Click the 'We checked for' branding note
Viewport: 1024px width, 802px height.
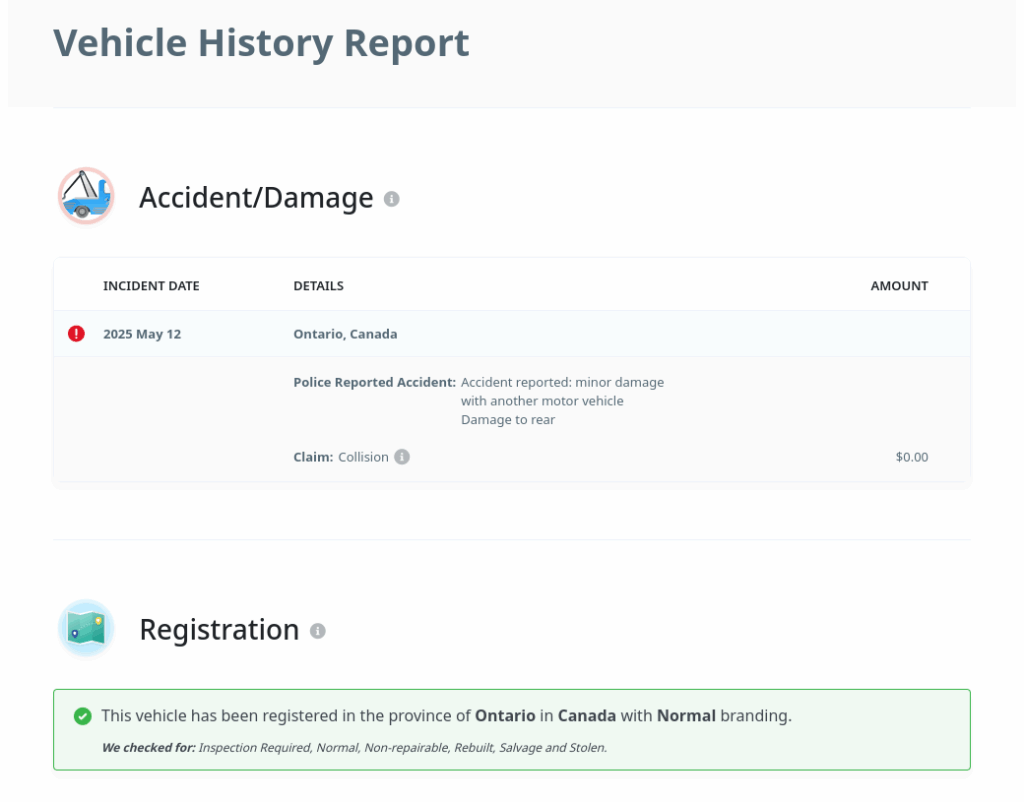click(354, 747)
